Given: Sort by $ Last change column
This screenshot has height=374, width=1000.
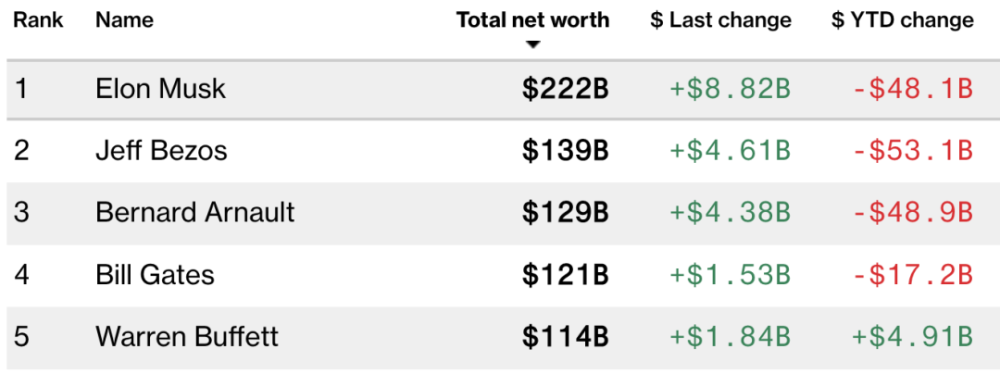Looking at the screenshot, I should (x=721, y=20).
